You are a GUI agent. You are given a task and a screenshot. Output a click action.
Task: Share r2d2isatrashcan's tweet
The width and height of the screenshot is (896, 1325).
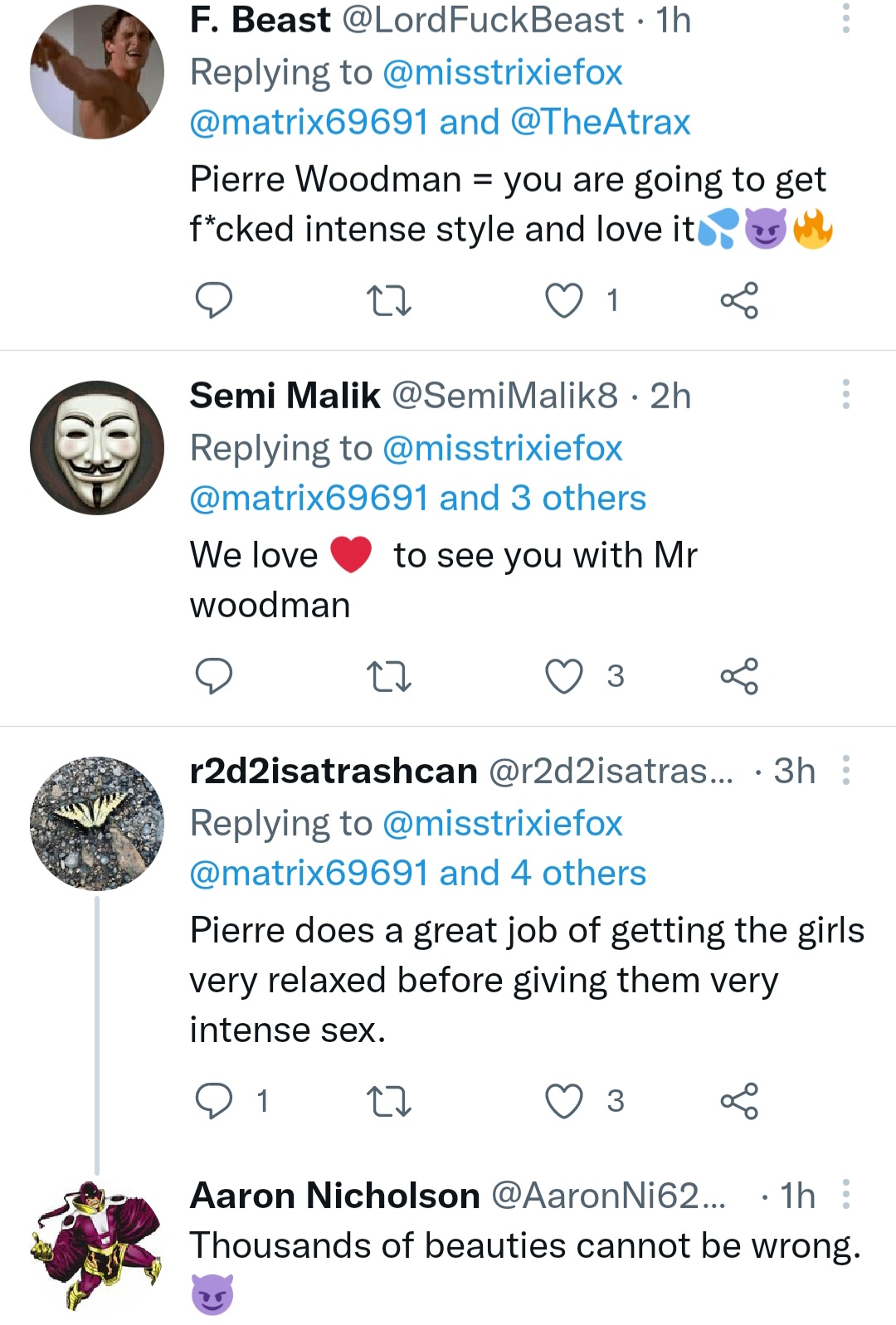tap(739, 1101)
